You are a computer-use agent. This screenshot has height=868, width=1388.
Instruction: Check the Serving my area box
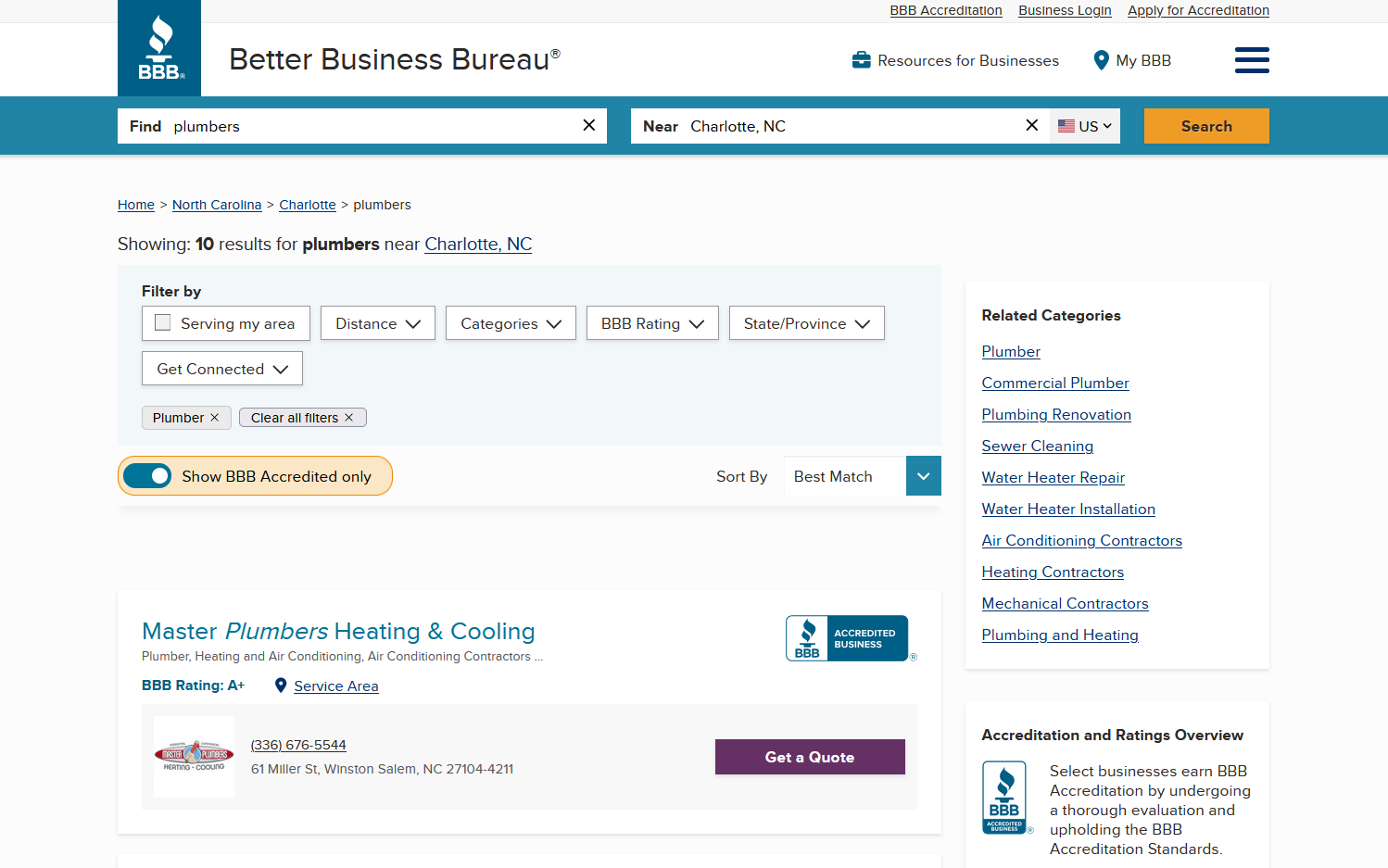click(x=163, y=321)
